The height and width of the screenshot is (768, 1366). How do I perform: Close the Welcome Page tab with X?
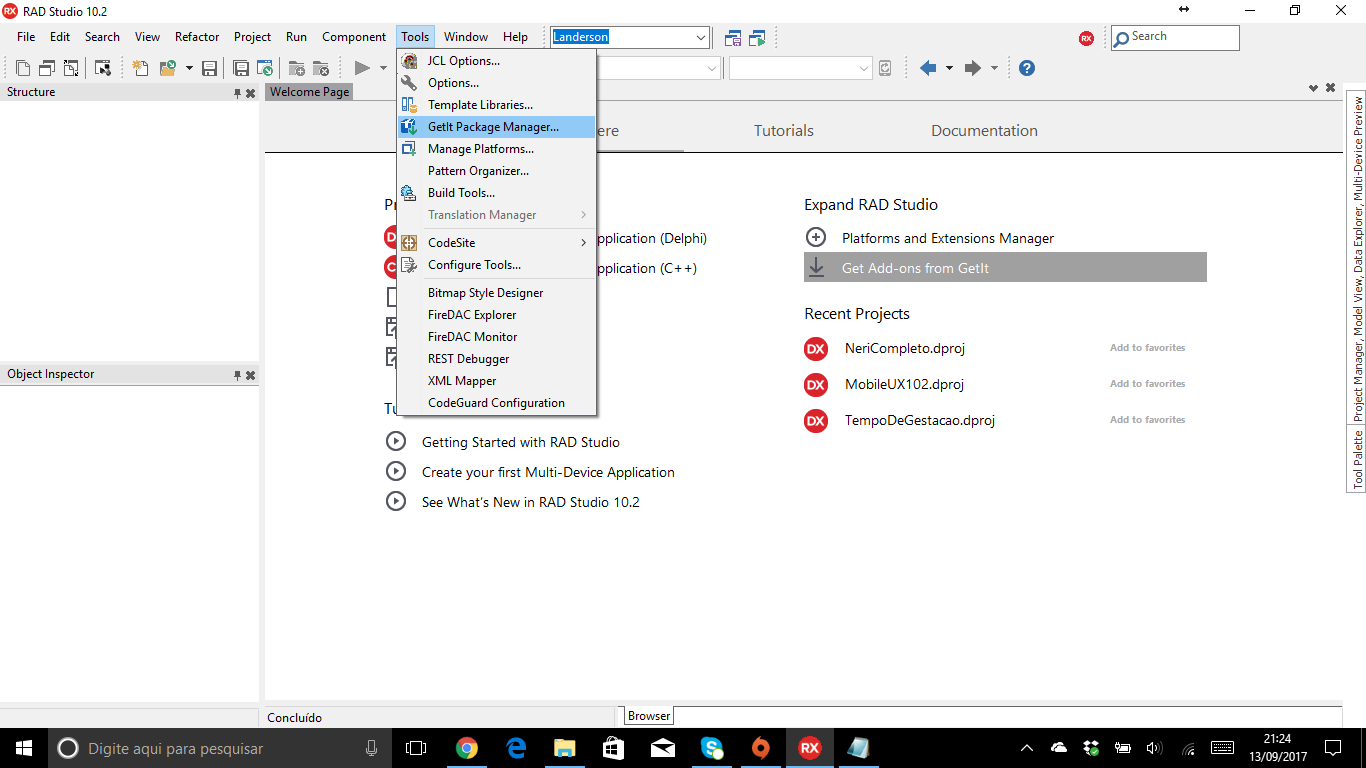click(x=1331, y=88)
